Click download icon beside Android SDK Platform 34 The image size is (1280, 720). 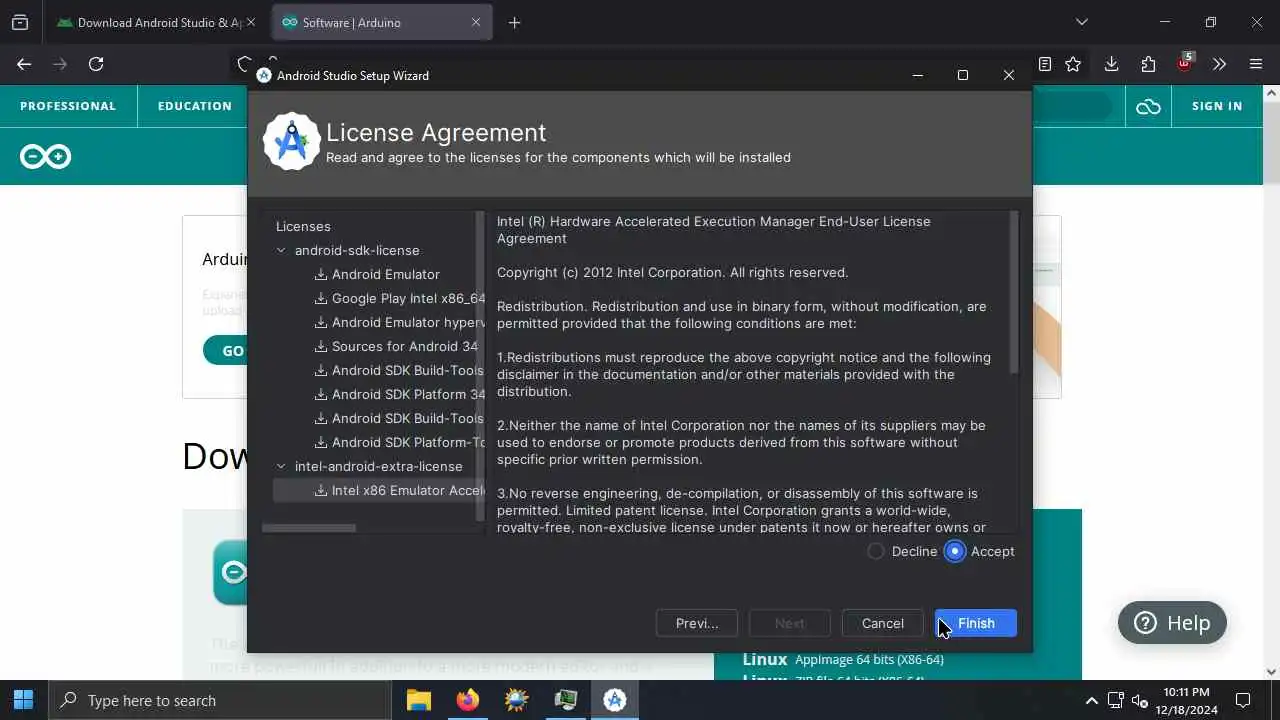(x=321, y=394)
